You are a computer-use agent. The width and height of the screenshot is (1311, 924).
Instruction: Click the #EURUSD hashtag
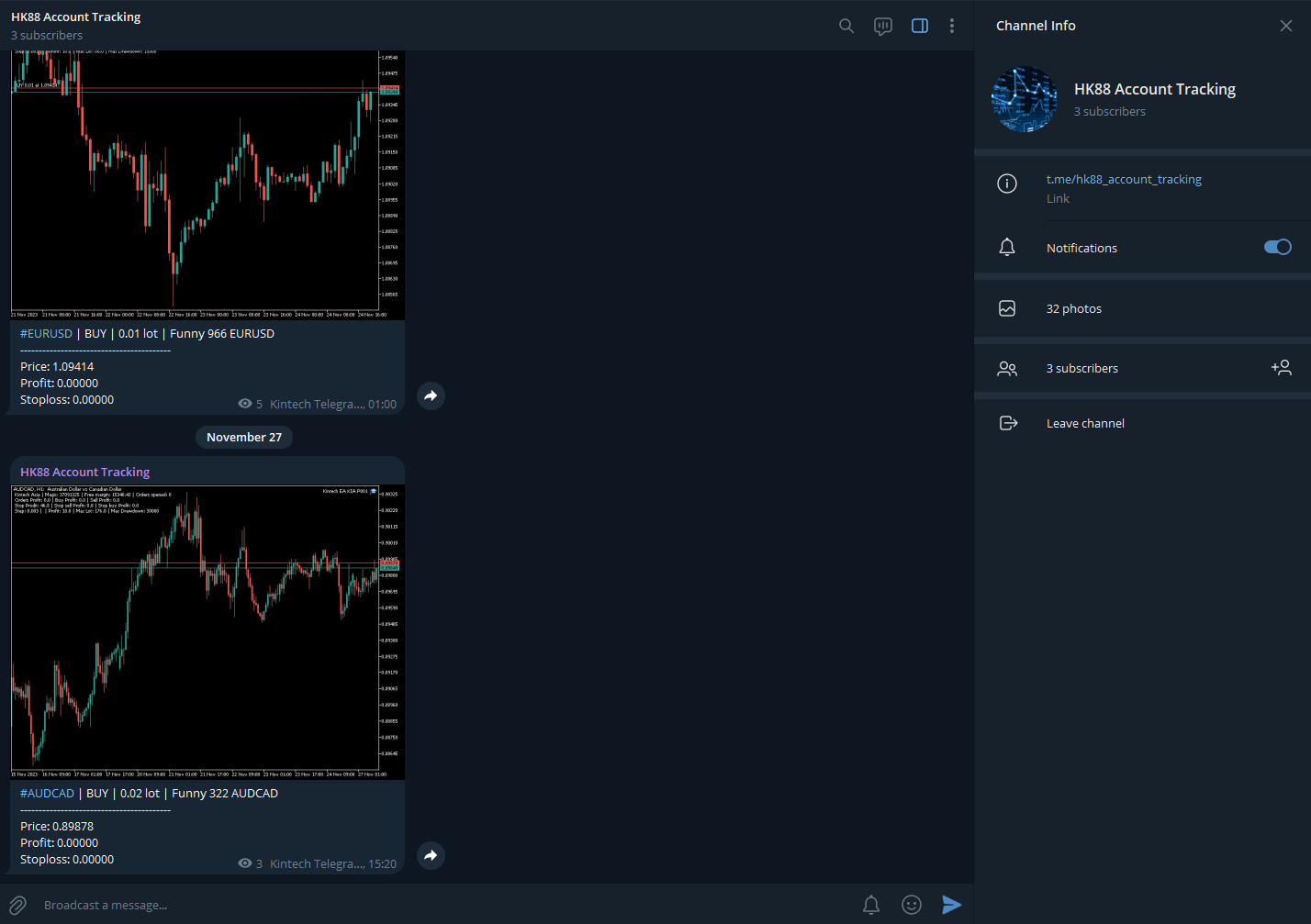tap(46, 333)
